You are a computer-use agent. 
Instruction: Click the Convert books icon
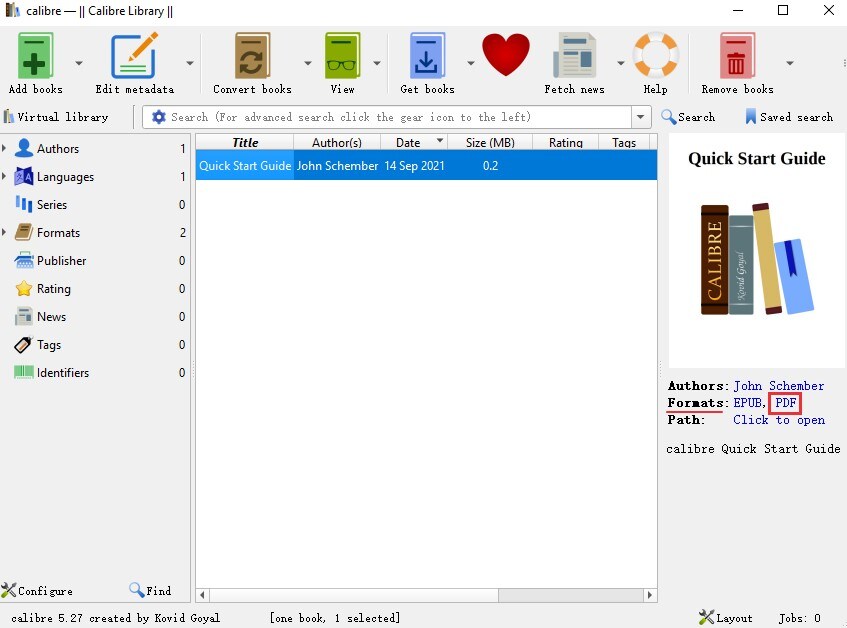[252, 56]
